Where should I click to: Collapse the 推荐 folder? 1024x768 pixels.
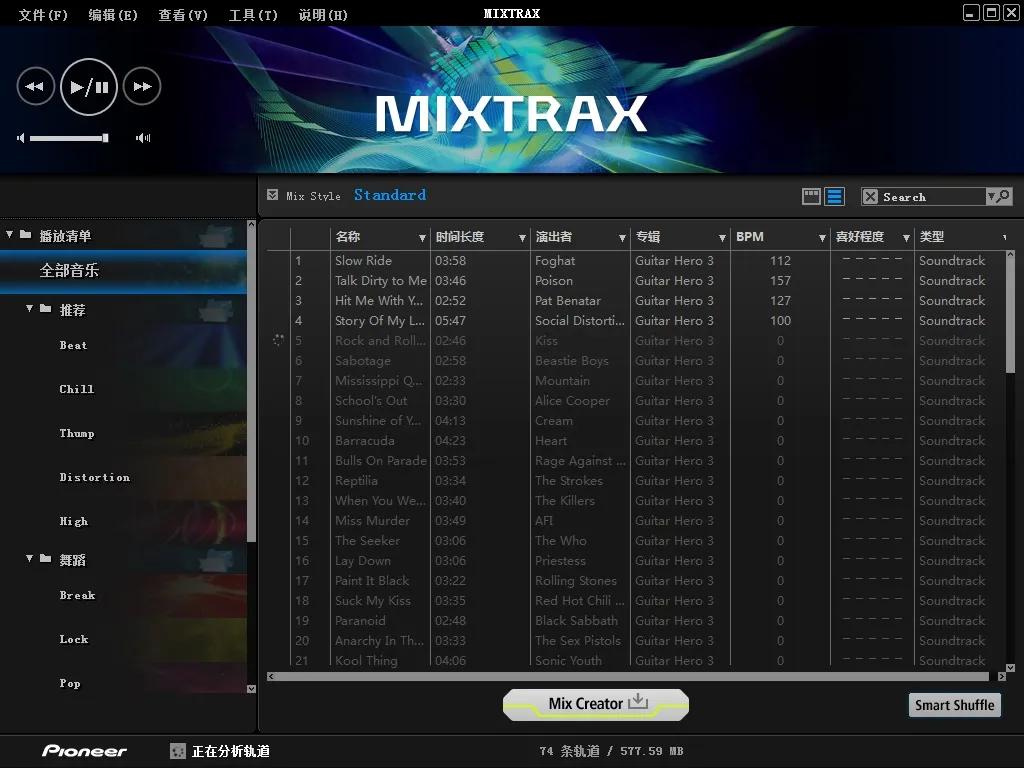tap(29, 308)
